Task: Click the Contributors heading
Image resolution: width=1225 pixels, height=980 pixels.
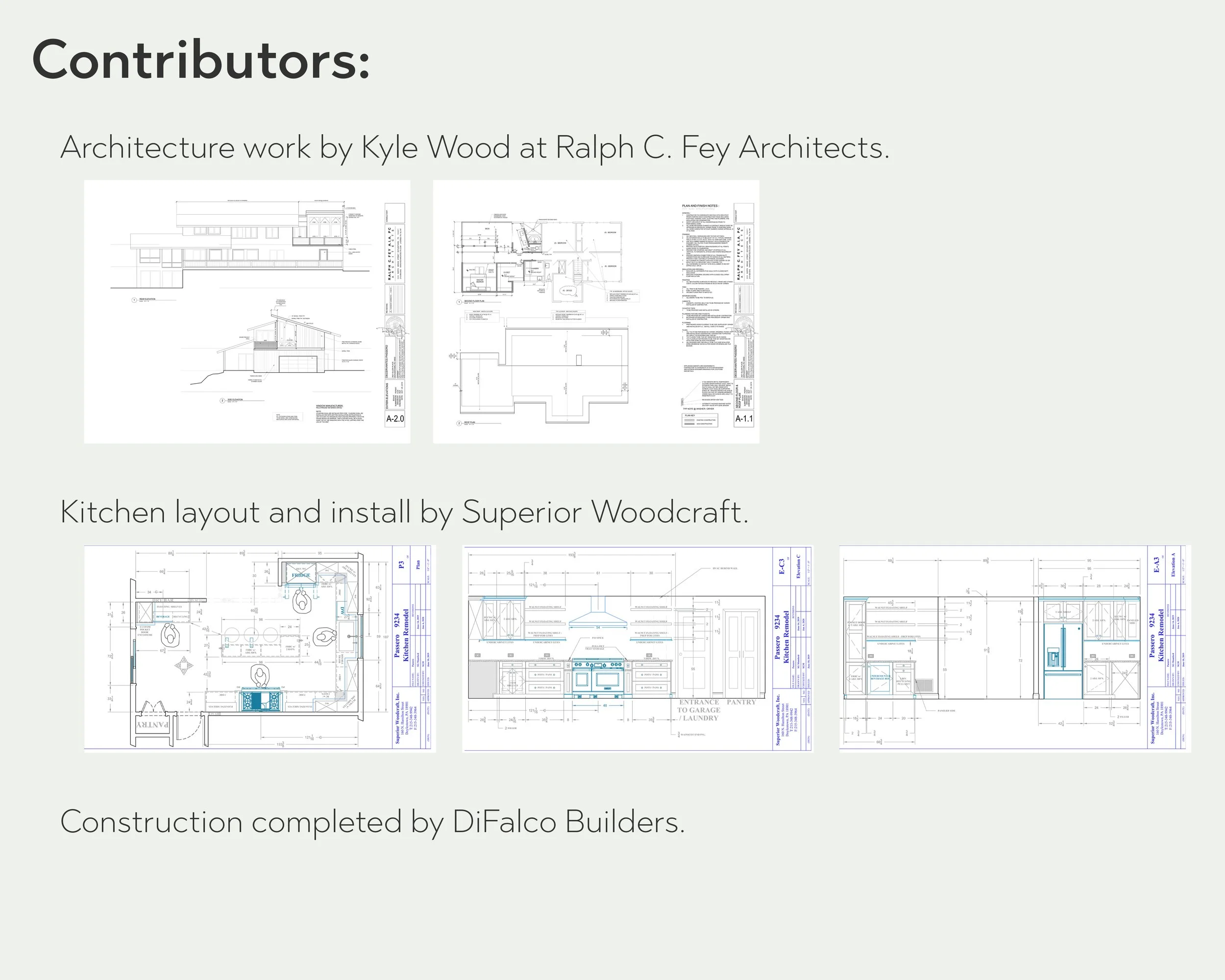Action: (x=200, y=60)
